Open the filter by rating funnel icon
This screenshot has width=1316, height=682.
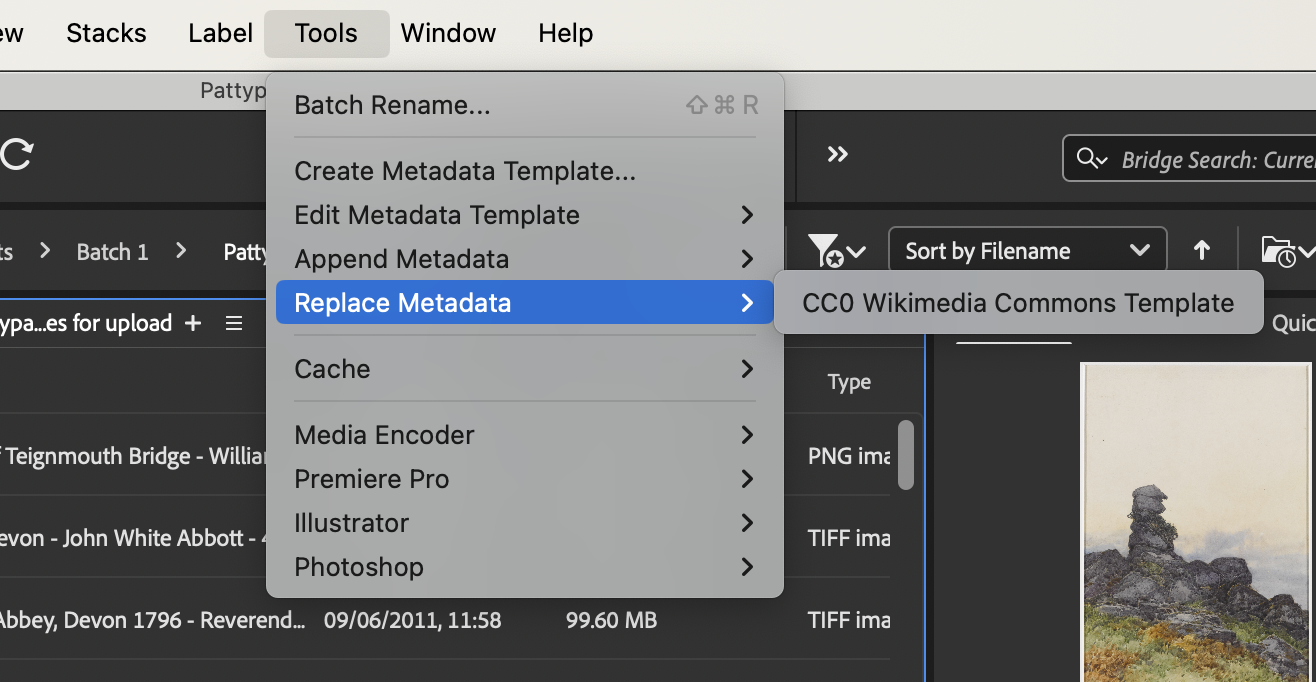point(836,250)
